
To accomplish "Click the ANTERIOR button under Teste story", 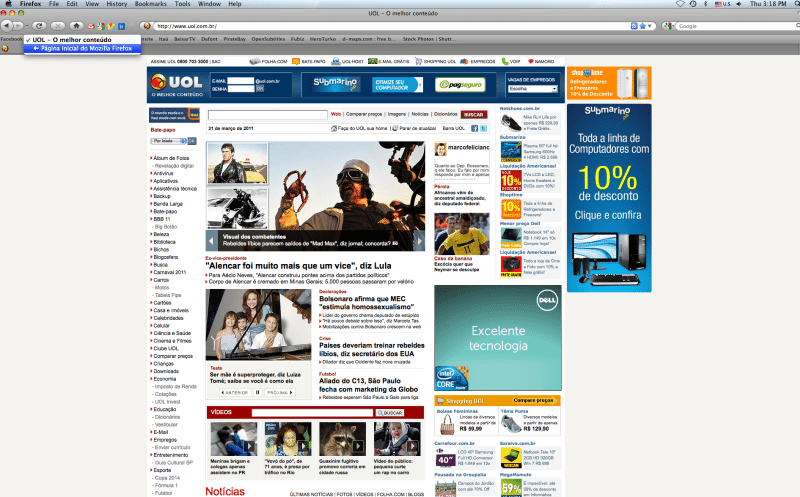I will click(x=235, y=392).
